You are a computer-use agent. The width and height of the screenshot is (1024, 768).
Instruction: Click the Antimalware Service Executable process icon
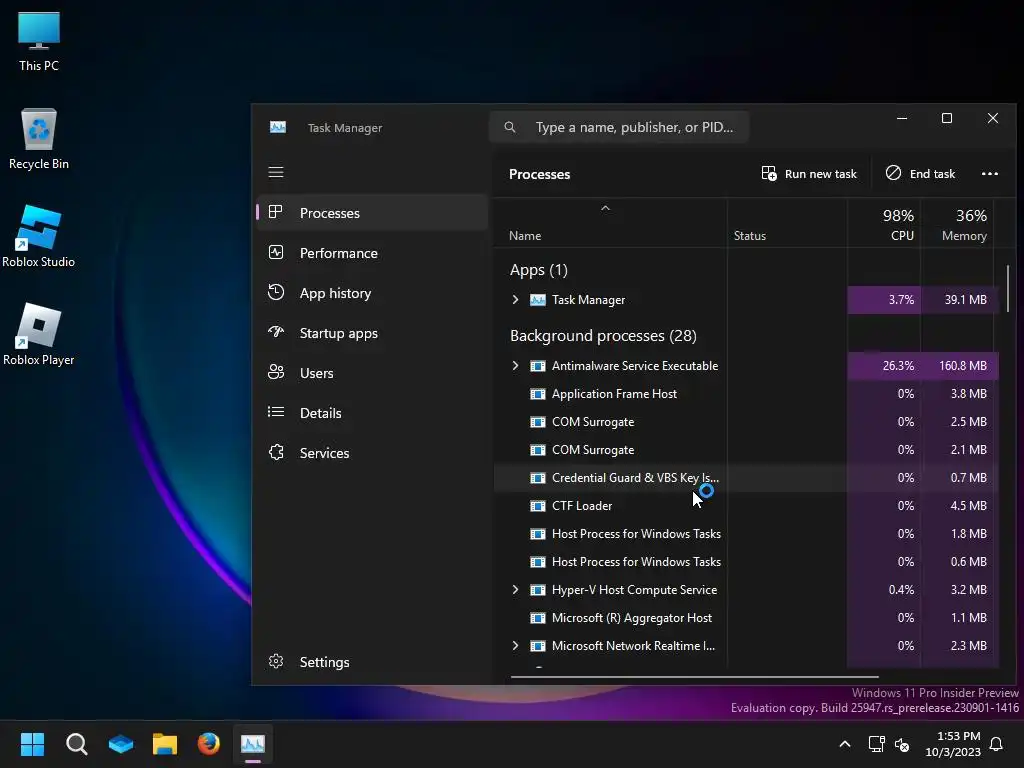(537, 366)
